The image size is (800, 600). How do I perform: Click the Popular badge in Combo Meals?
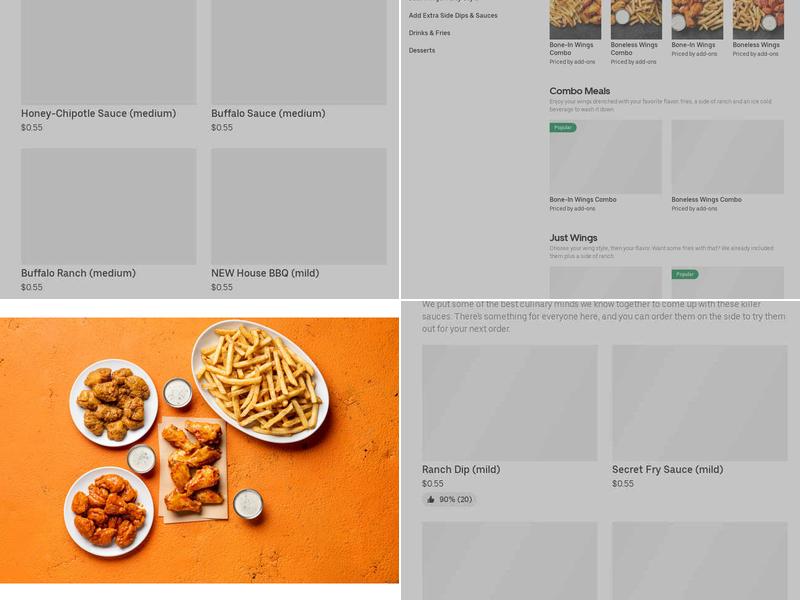563,128
